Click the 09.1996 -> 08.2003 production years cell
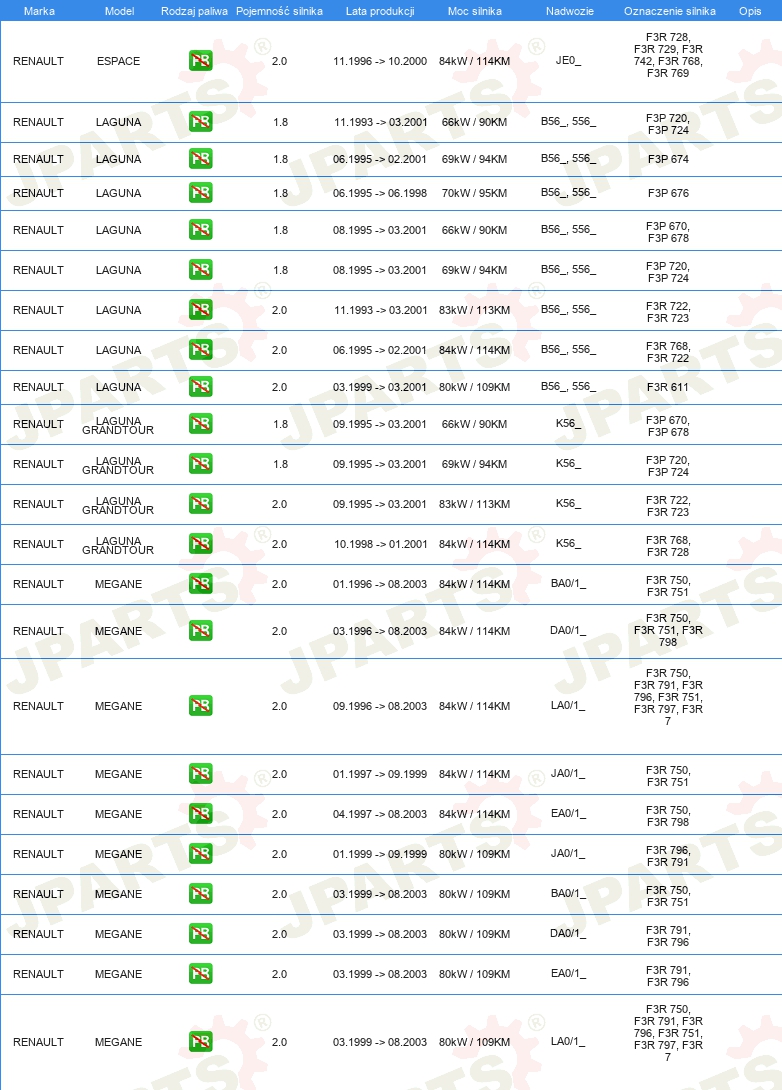This screenshot has width=782, height=1090. coord(380,706)
